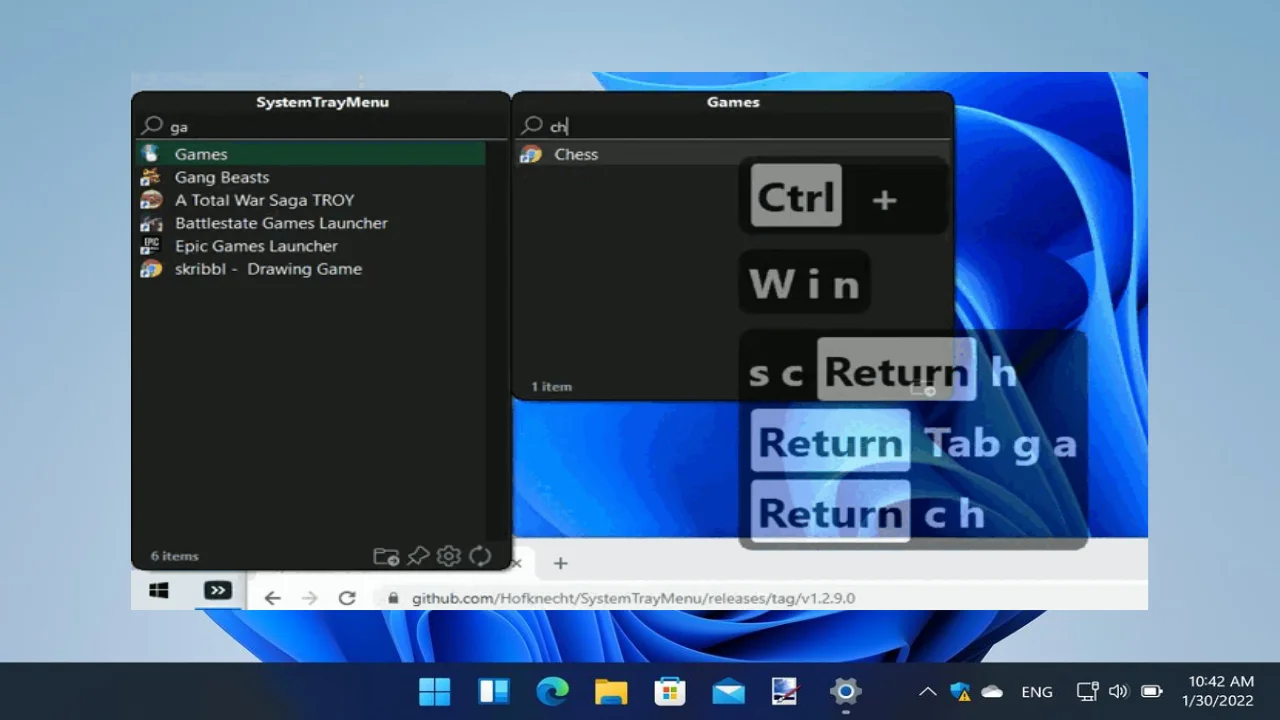Click the github.com SystemTrayMenu address bar
1280x720 pixels.
coord(633,598)
